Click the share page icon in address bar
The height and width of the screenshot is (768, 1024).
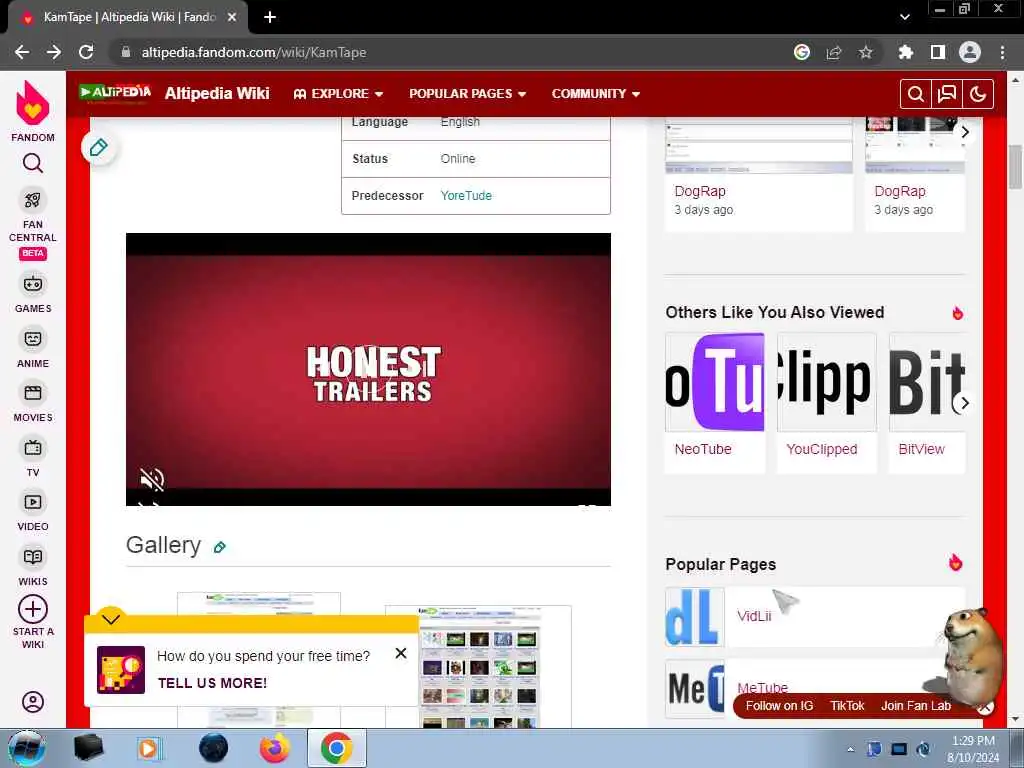coord(834,52)
